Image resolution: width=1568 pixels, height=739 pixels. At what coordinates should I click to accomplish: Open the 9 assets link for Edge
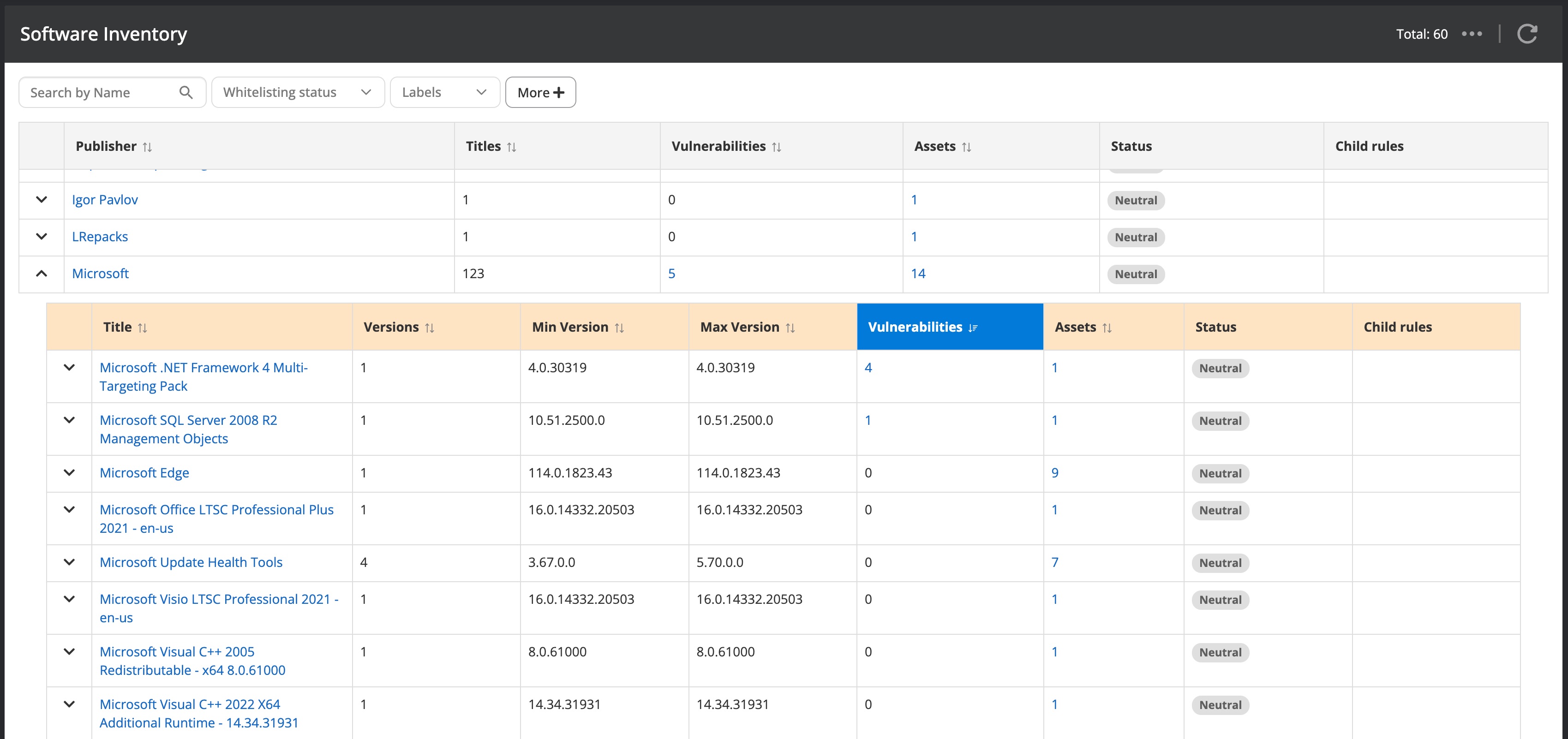pyautogui.click(x=1055, y=473)
